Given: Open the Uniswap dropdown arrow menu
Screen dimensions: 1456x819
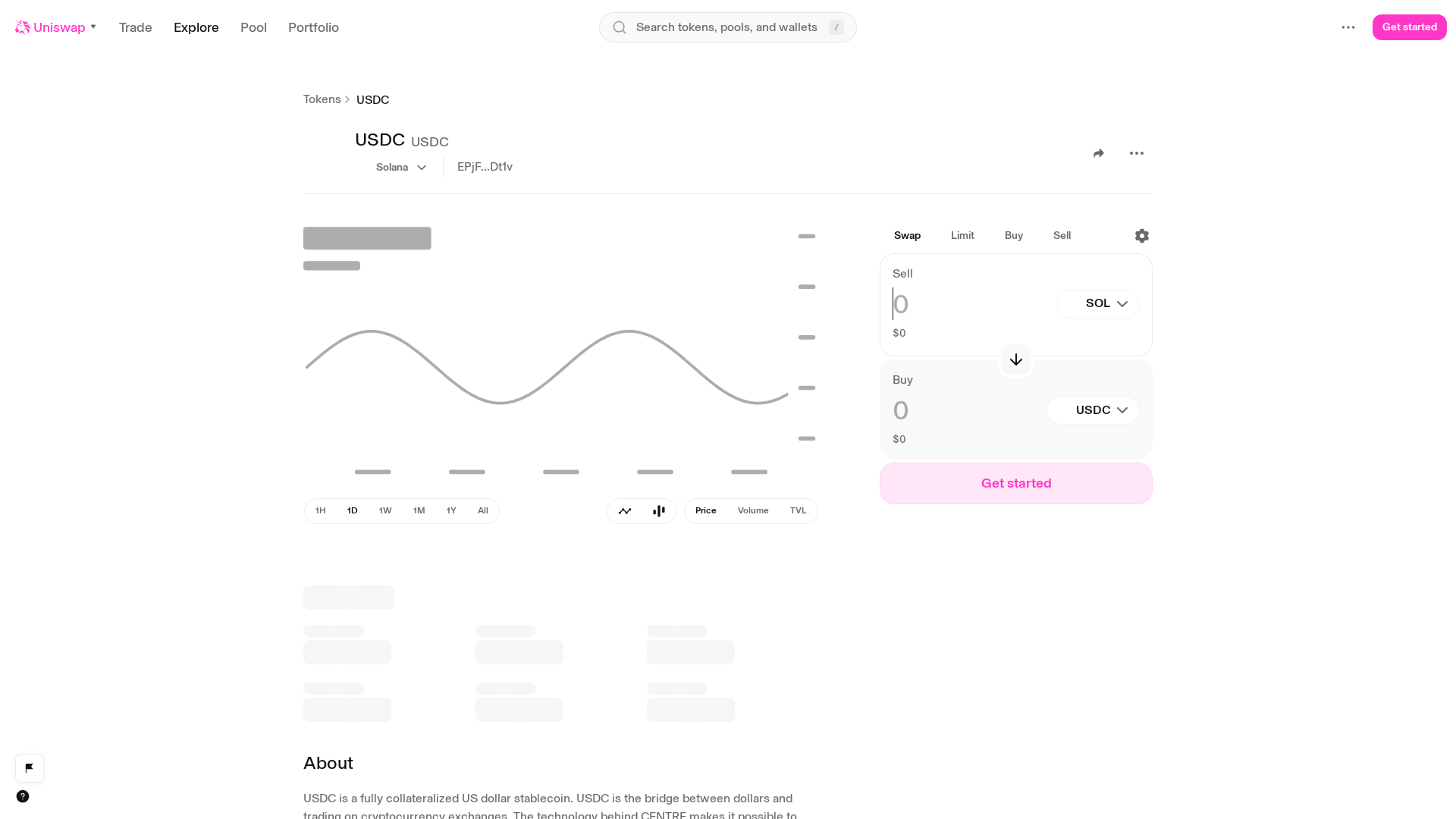Looking at the screenshot, I should coord(93,27).
